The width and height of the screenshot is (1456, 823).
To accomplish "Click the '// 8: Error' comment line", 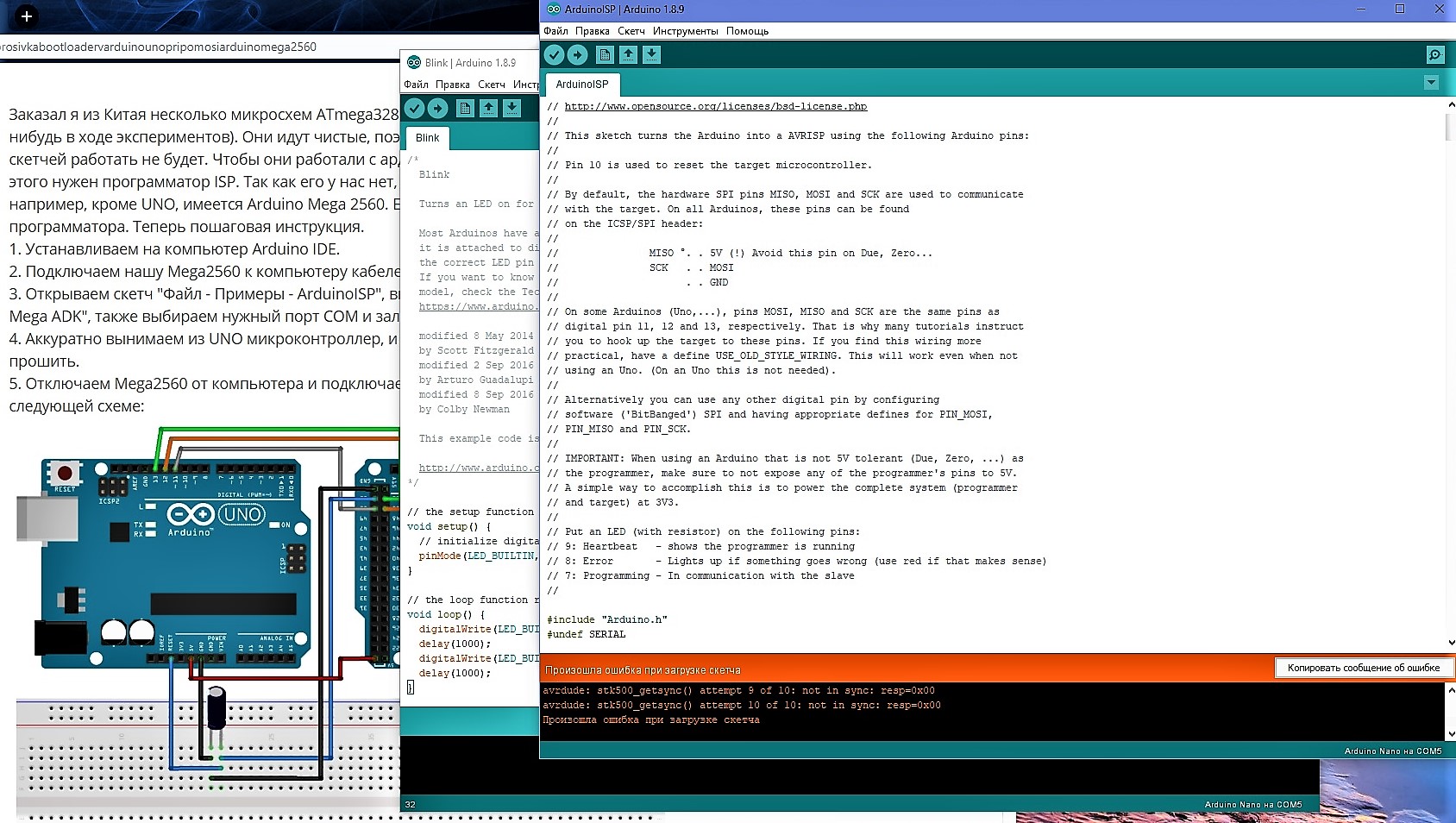I will tap(797, 562).
